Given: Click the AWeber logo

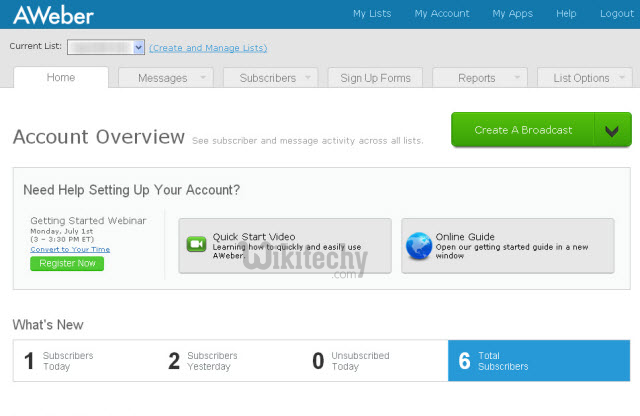Looking at the screenshot, I should click(53, 15).
